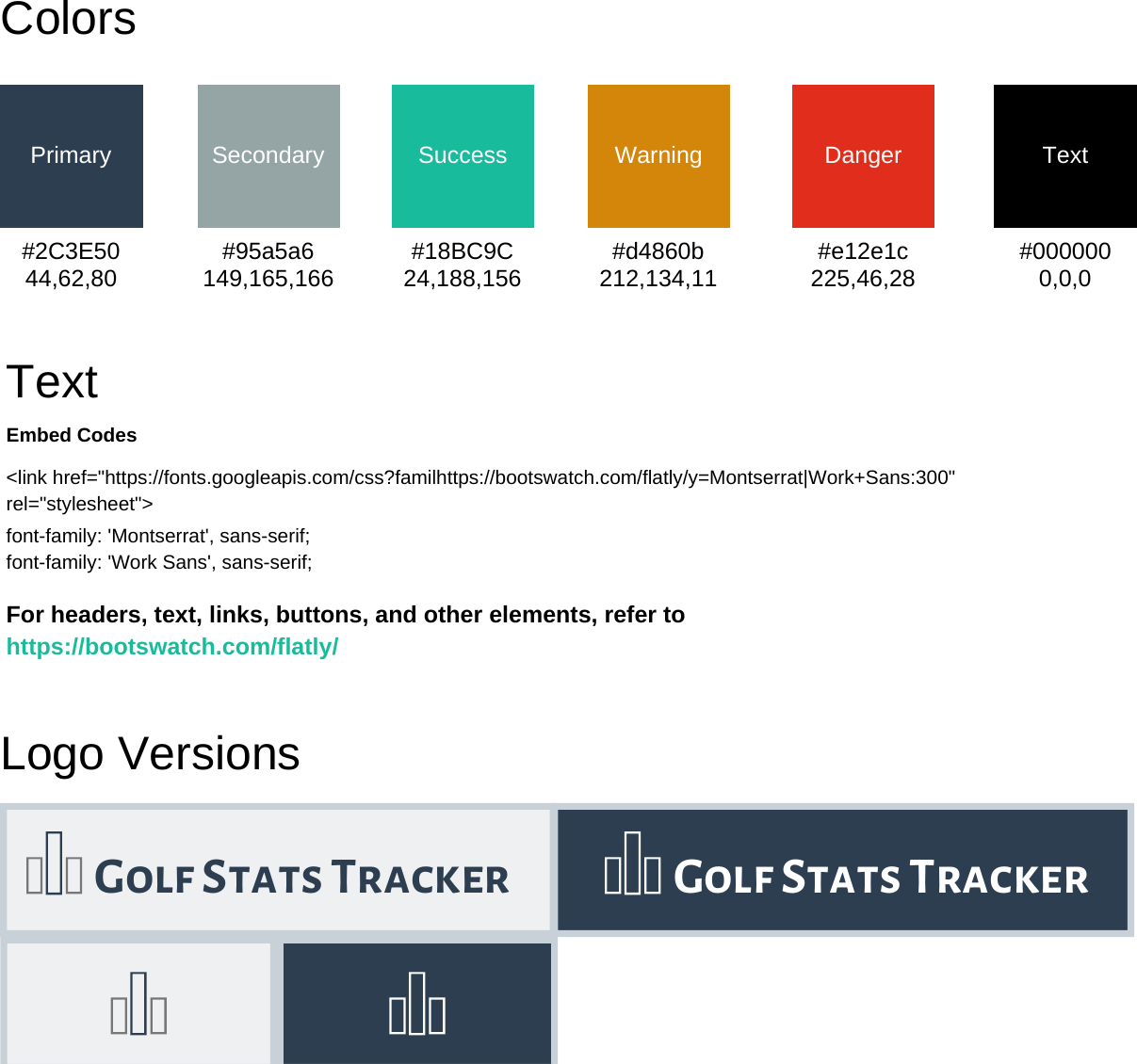This screenshot has height=1064, width=1137.
Task: Select the Primary color swatch
Action: (71, 155)
